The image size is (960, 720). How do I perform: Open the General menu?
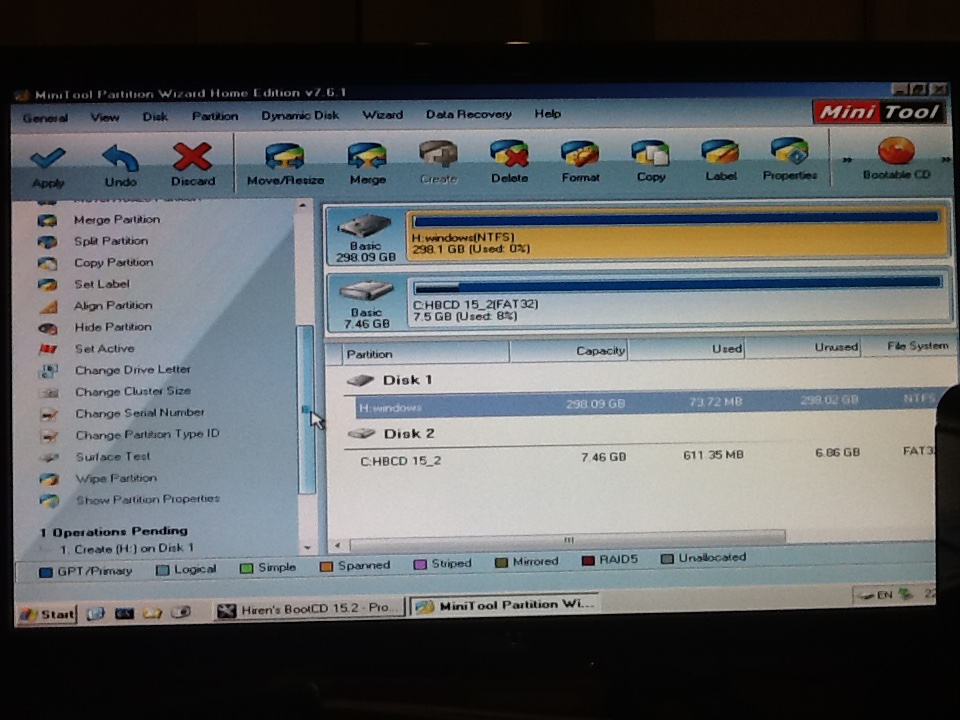45,118
